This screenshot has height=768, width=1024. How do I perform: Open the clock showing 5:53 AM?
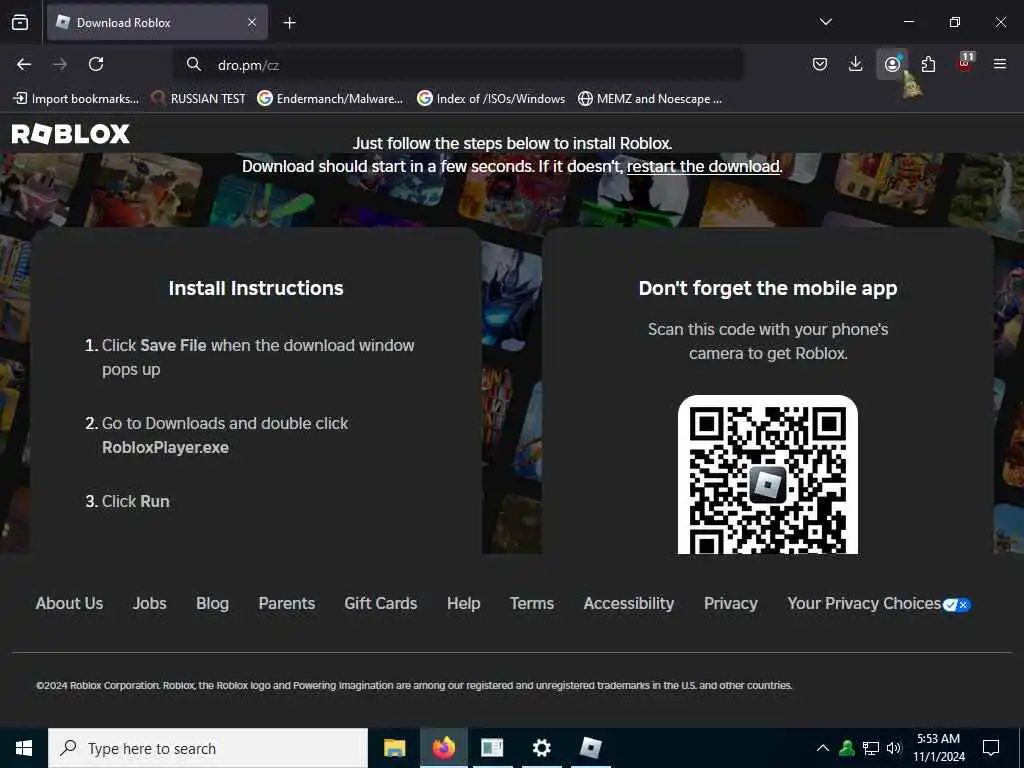938,748
